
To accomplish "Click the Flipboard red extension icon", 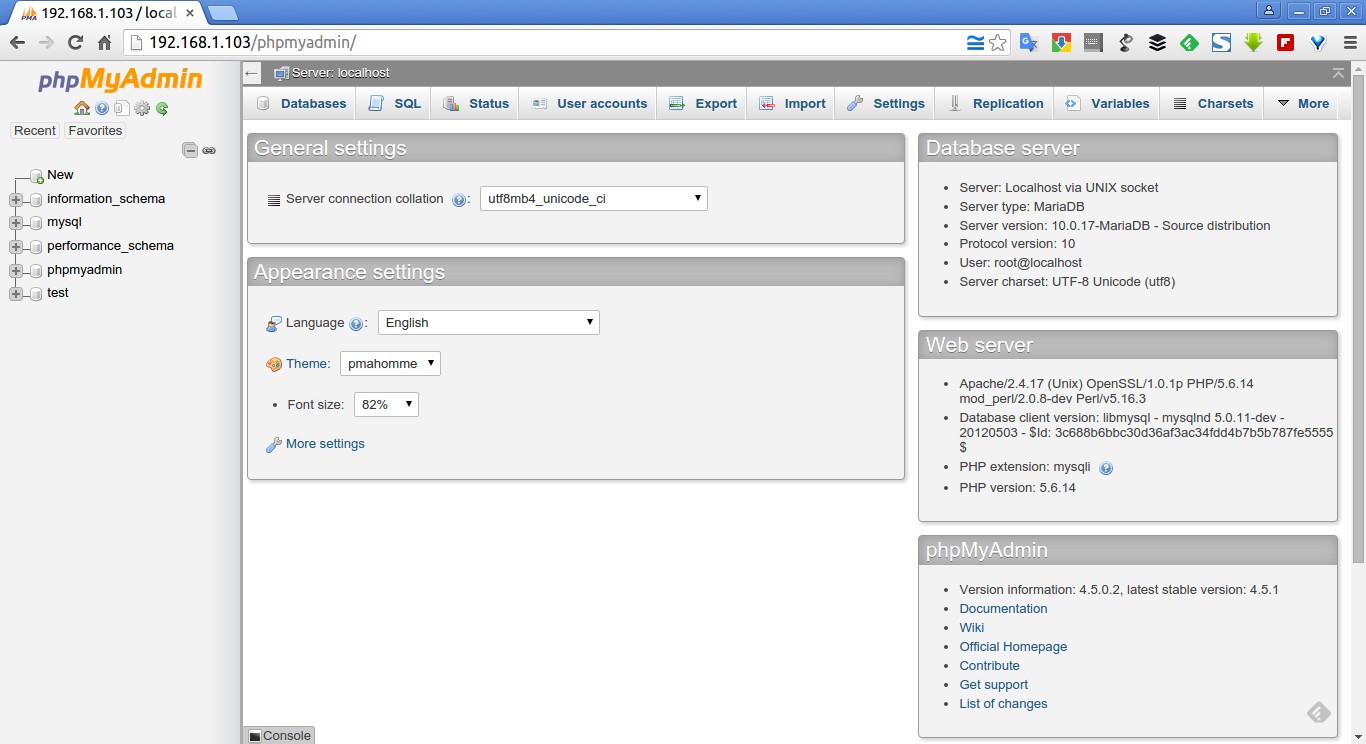I will pyautogui.click(x=1285, y=43).
